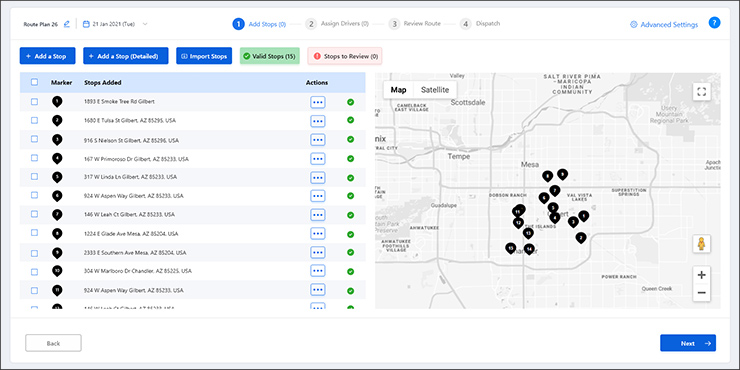The image size is (740, 370).
Task: Click the Add a Stop button
Action: pyautogui.click(x=47, y=56)
